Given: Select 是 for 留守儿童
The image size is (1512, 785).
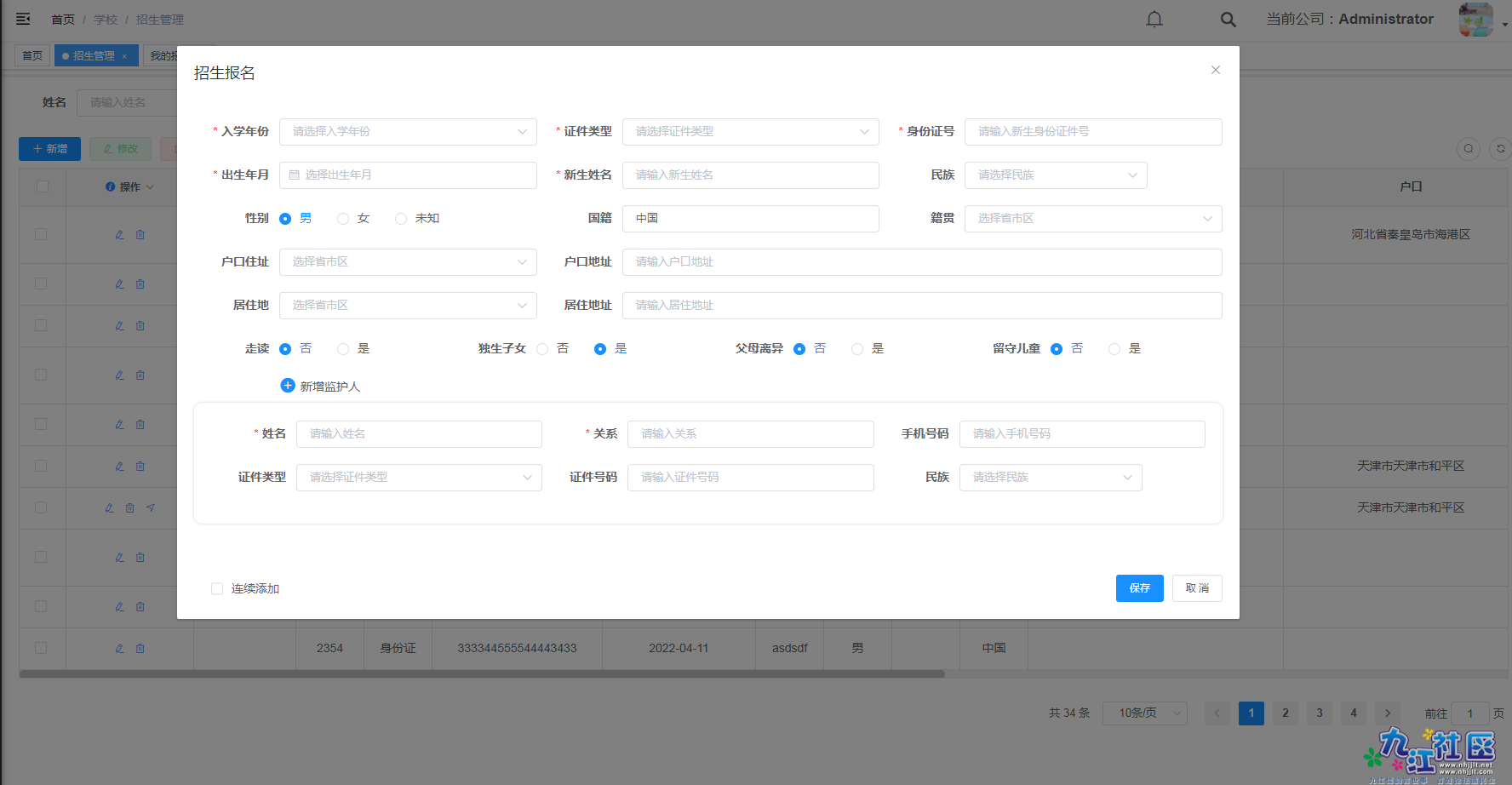Looking at the screenshot, I should (1114, 349).
